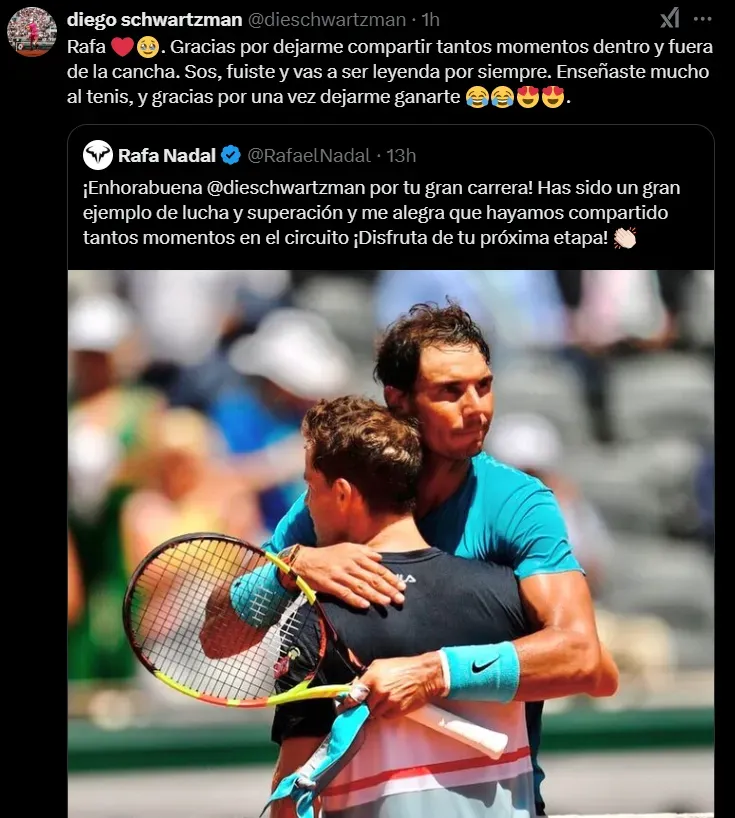Viewport: 735px width, 818px height.
Task: Open the three-dot more options menu
Action: tap(703, 19)
